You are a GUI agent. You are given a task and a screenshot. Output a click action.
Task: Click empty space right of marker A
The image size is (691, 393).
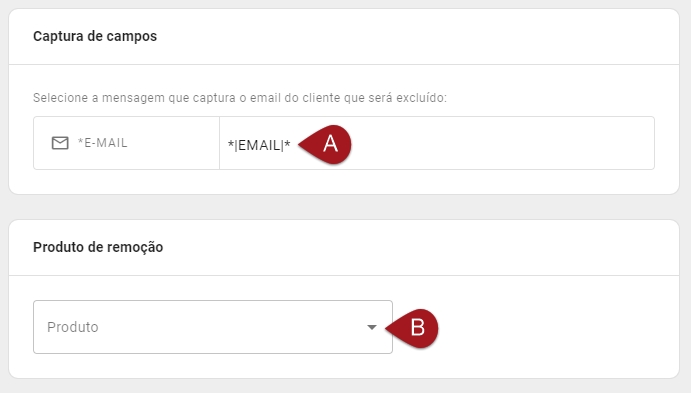(502, 143)
